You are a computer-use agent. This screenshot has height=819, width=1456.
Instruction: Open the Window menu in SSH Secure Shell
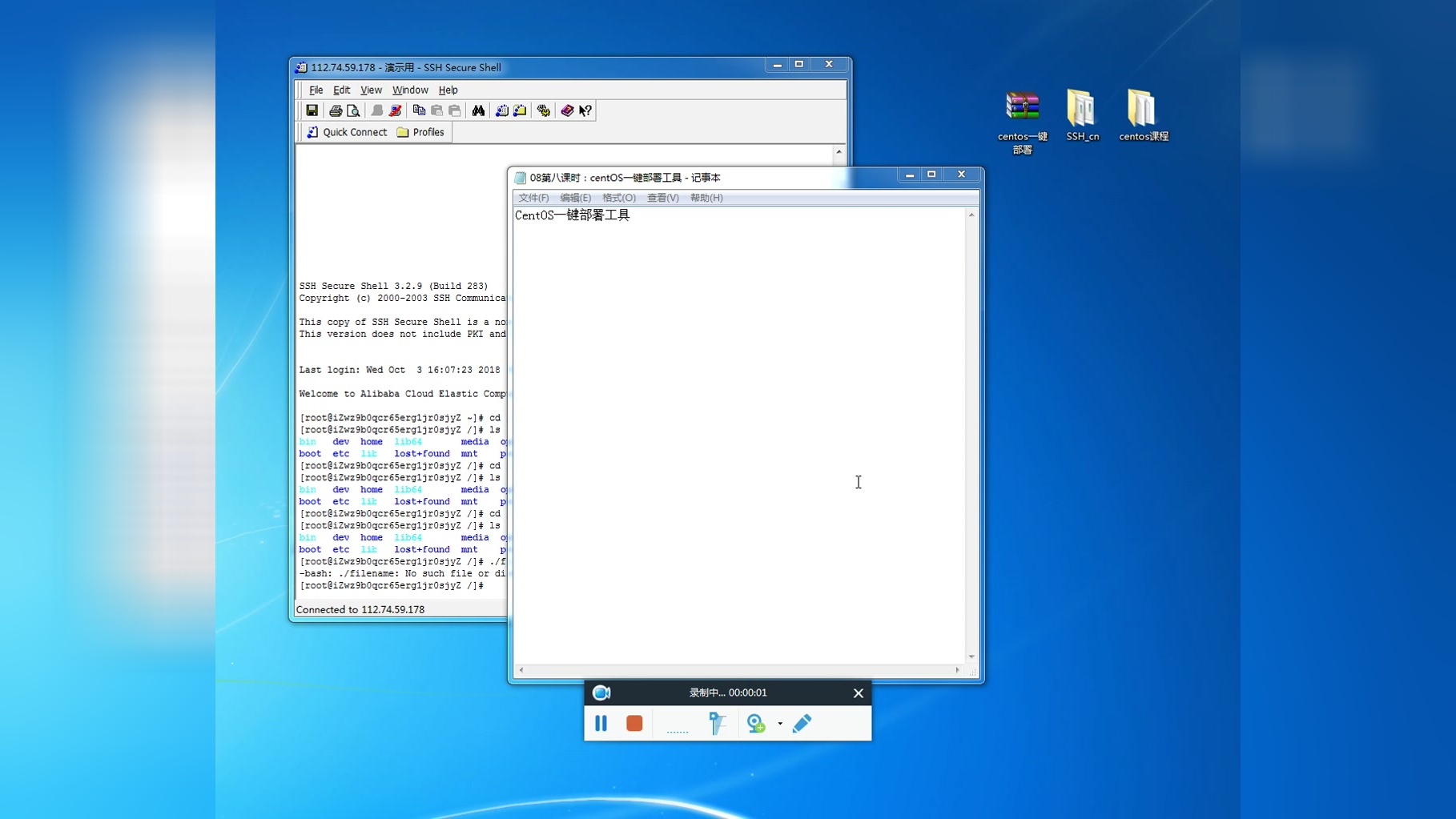click(410, 90)
